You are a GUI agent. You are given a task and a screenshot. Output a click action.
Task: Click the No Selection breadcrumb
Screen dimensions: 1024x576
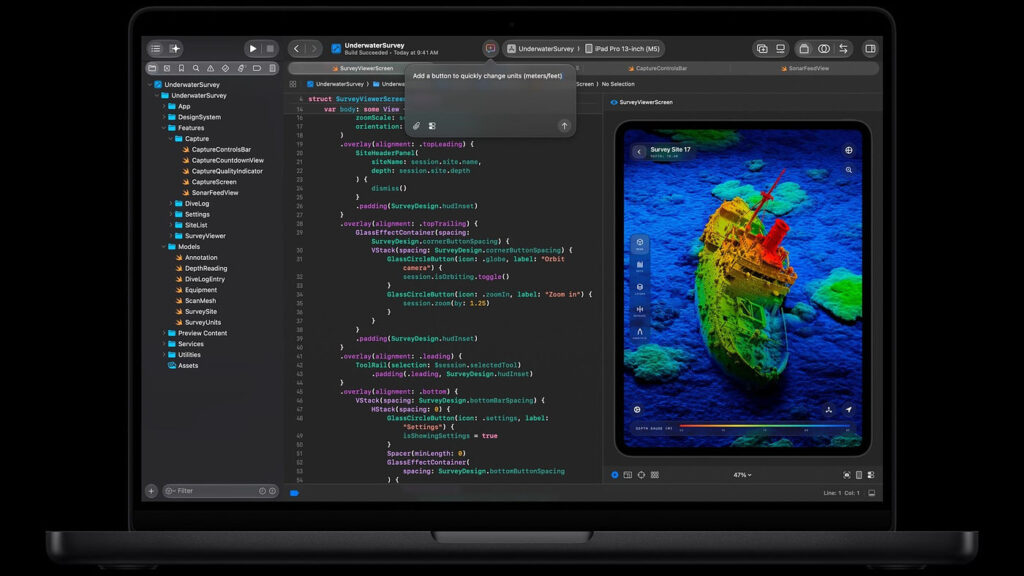(x=618, y=84)
